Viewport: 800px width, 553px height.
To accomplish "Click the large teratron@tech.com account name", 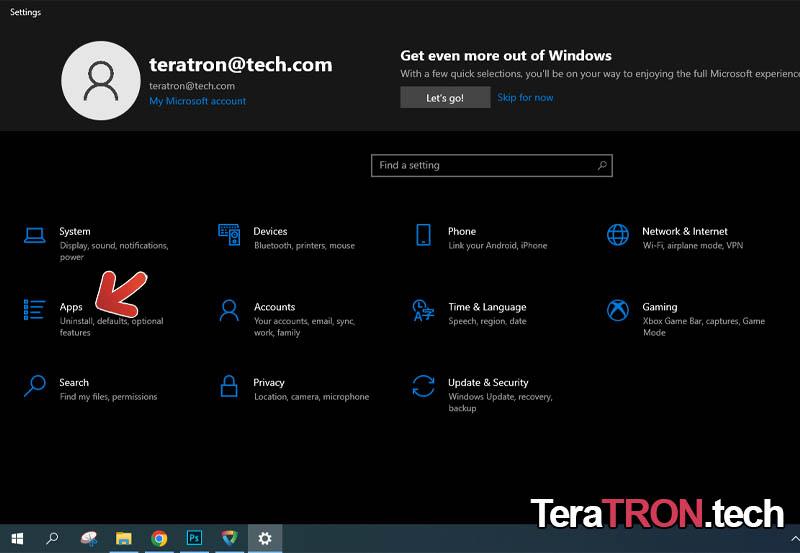I will click(x=241, y=64).
